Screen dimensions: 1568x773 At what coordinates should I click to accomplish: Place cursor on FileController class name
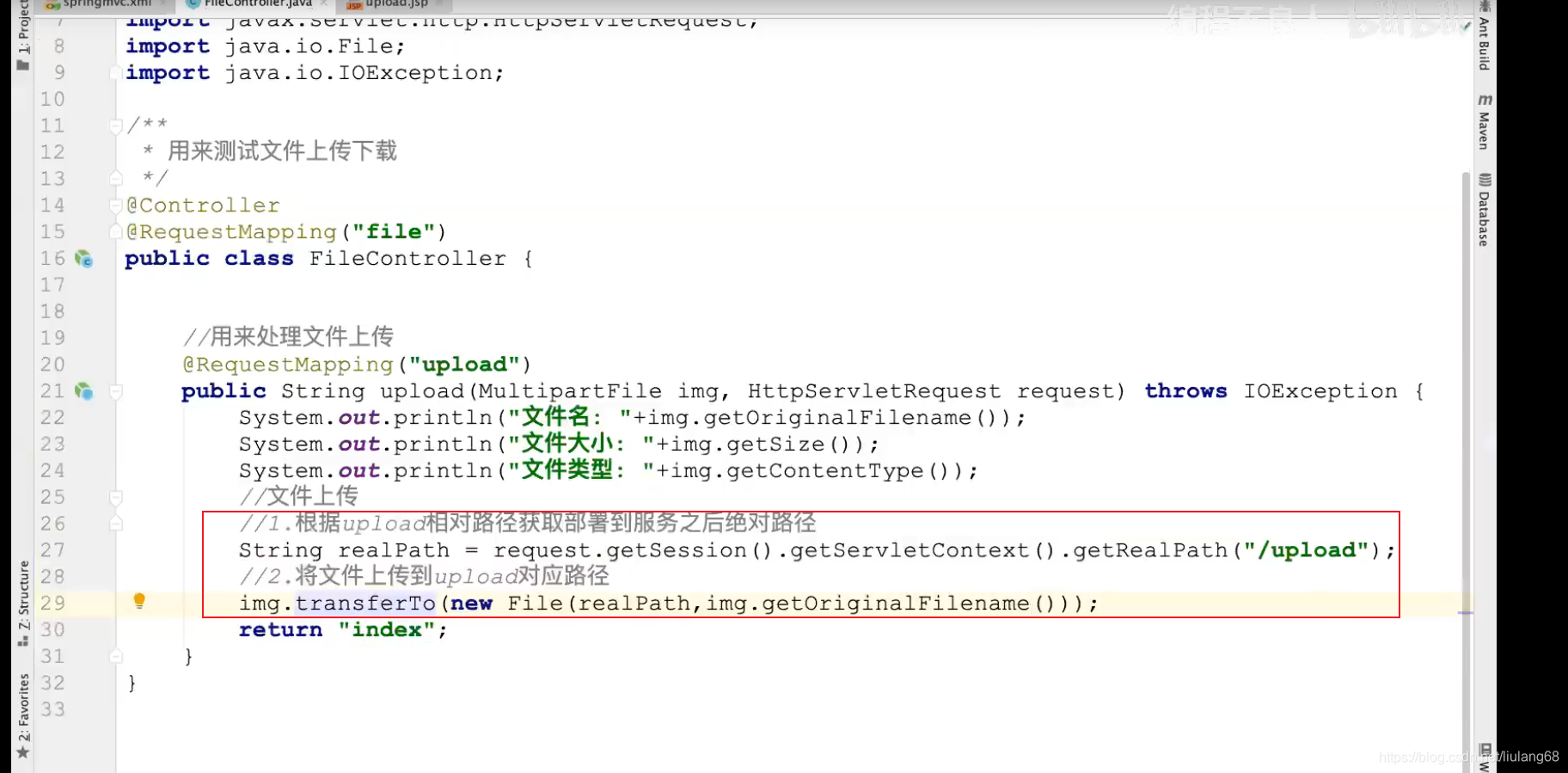(407, 259)
